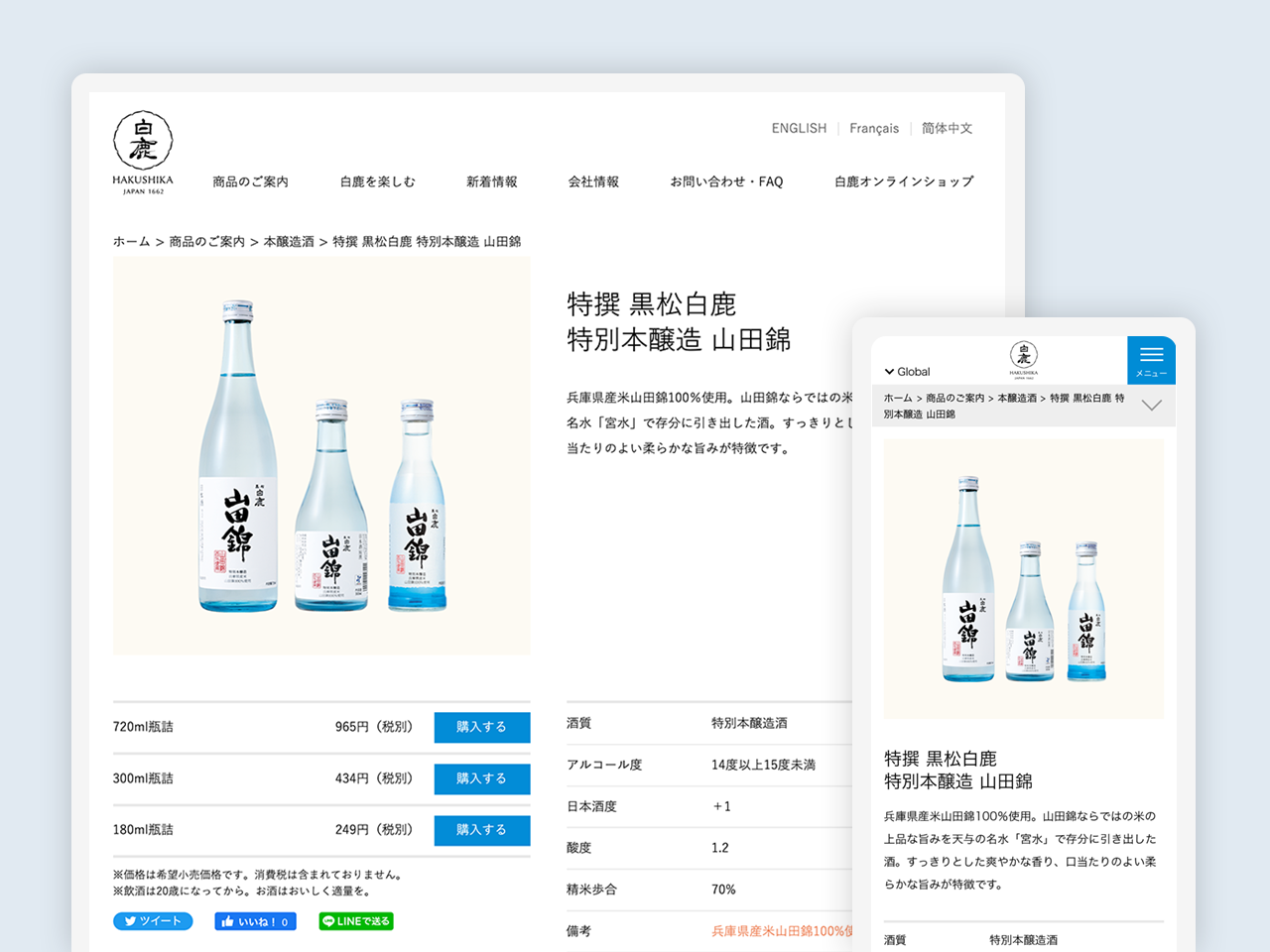Image resolution: width=1270 pixels, height=952 pixels.
Task: Click the Hakushika logo in desktop header
Action: click(x=143, y=153)
